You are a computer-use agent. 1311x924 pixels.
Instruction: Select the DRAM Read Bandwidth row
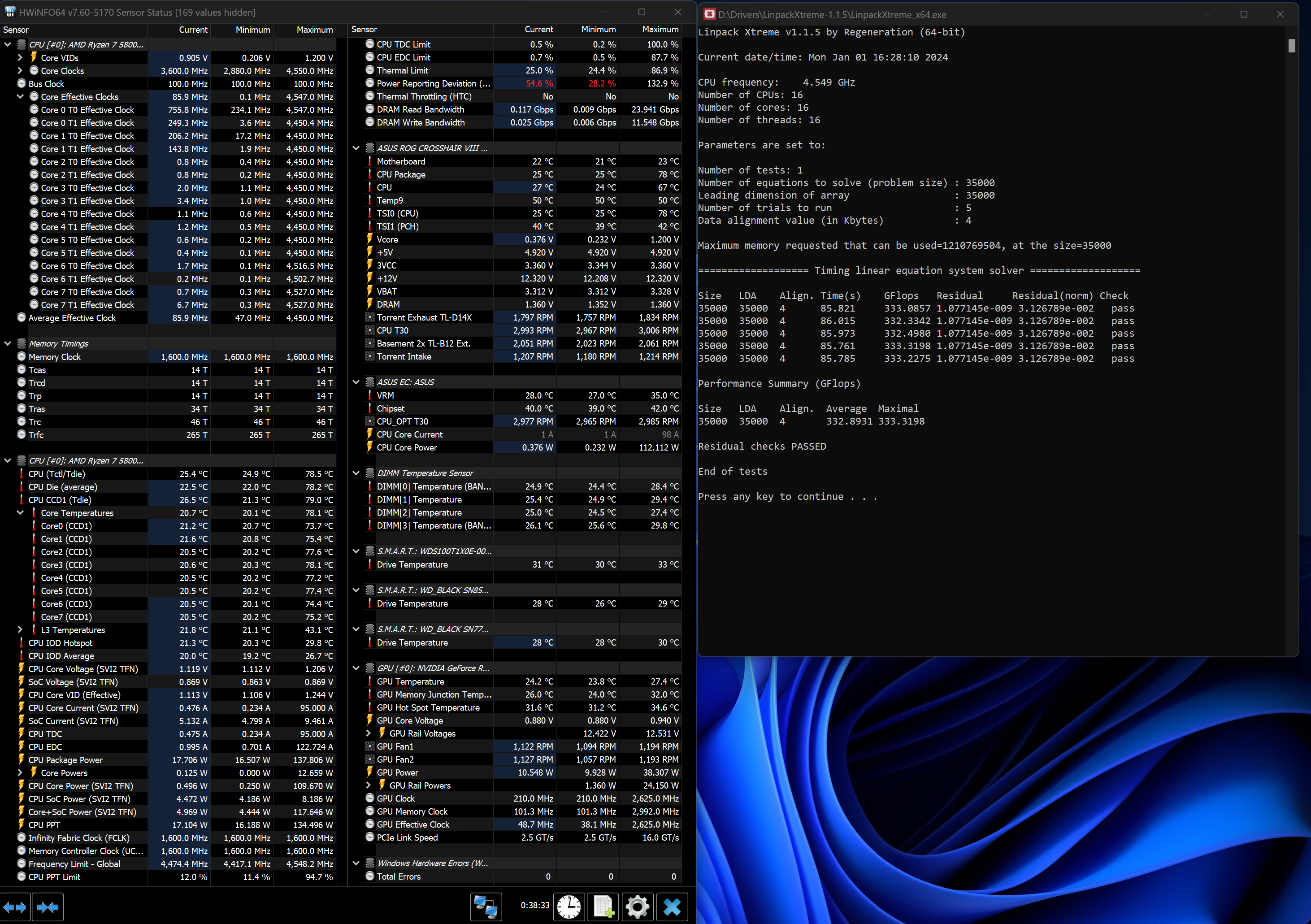(515, 110)
